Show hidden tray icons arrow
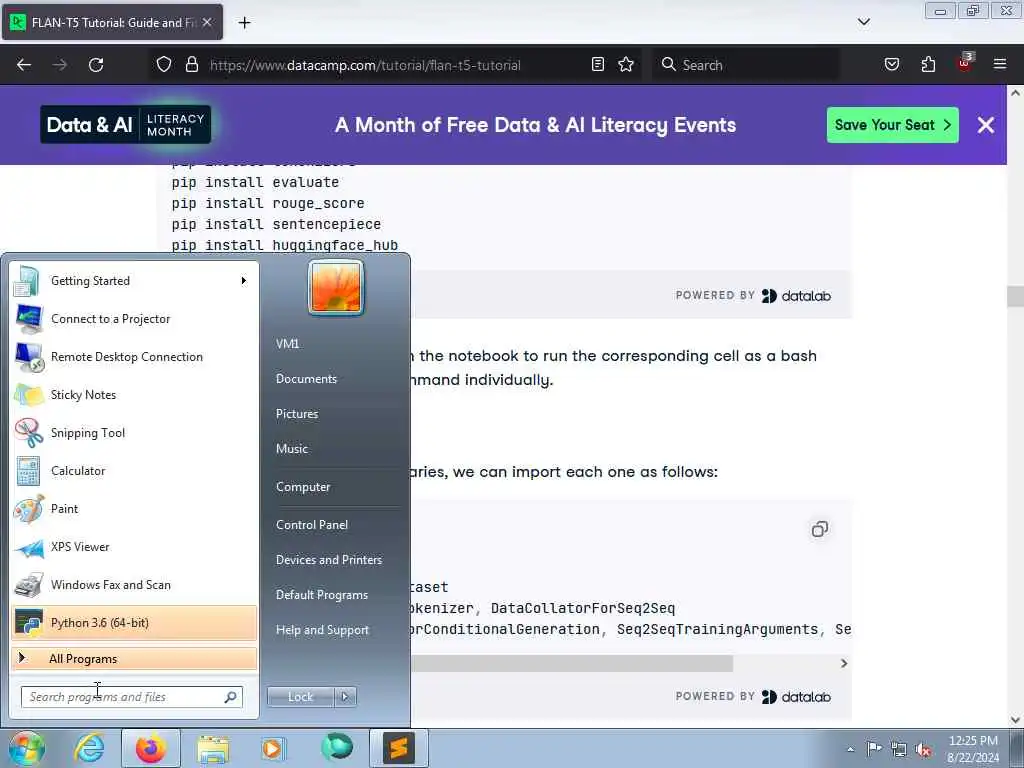This screenshot has height=768, width=1024. 850,749
